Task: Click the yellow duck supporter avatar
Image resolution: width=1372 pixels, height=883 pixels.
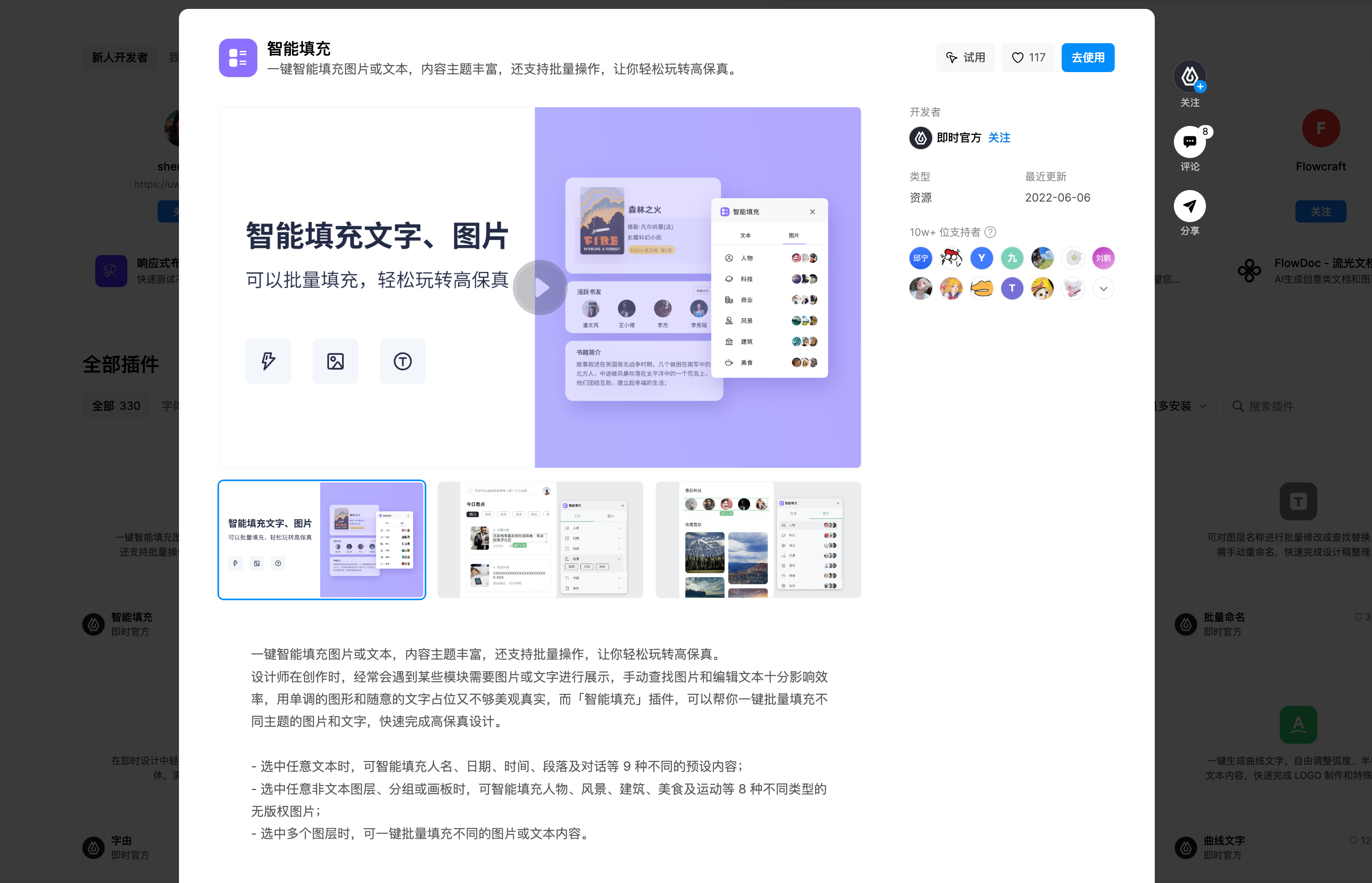Action: tap(981, 288)
